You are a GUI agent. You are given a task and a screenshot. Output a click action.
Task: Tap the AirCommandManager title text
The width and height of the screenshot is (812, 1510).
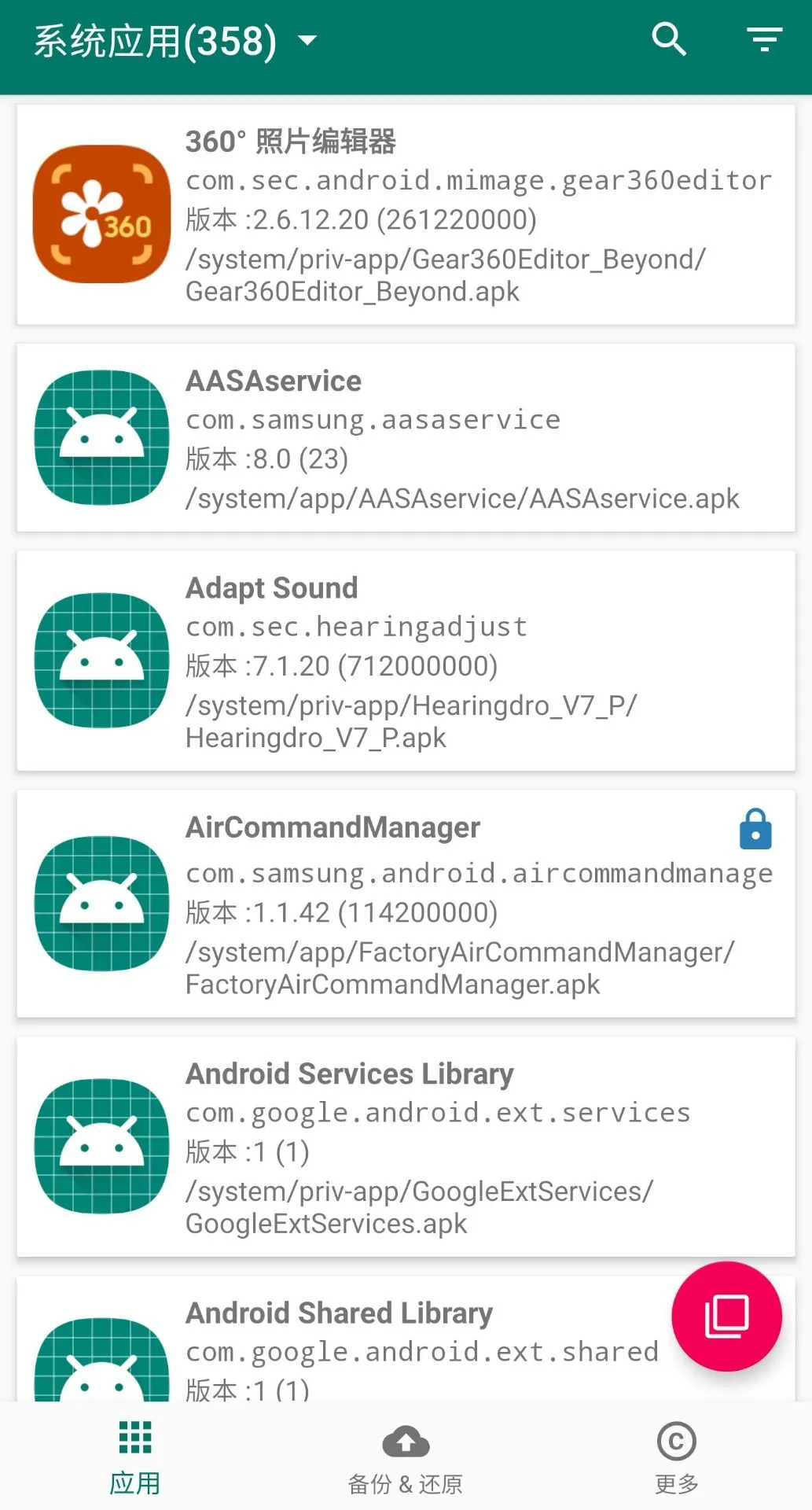(333, 827)
